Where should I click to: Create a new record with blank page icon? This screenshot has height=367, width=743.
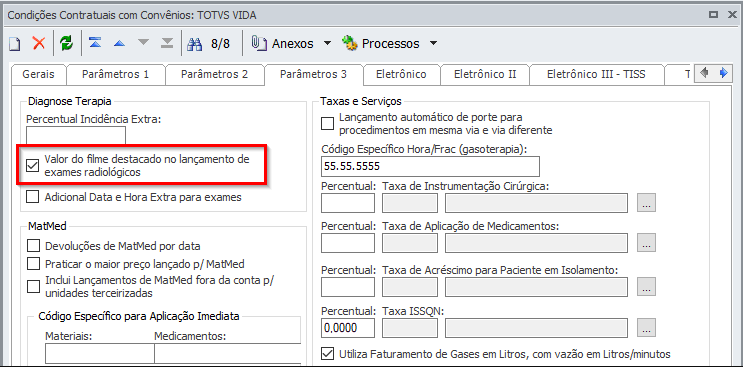click(15, 44)
